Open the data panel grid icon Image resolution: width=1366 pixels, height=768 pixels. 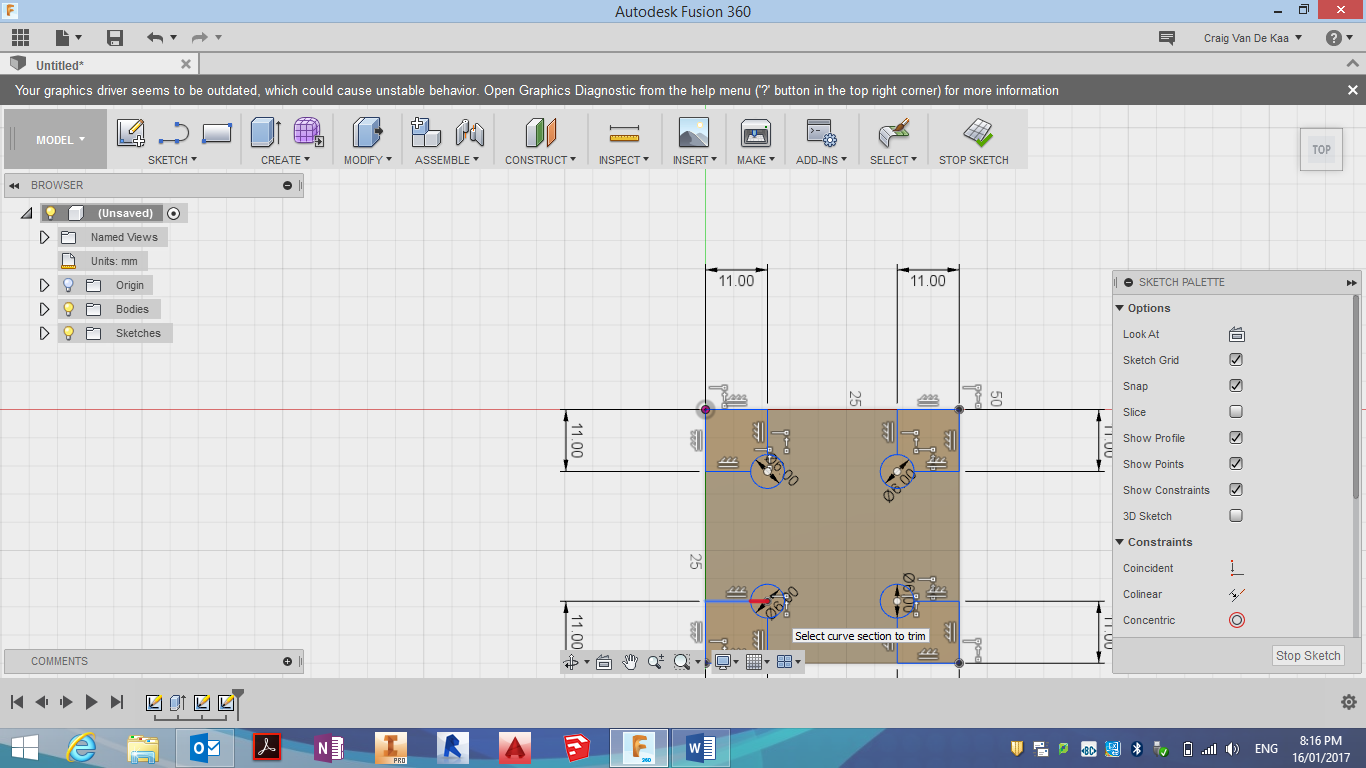pyautogui.click(x=20, y=38)
